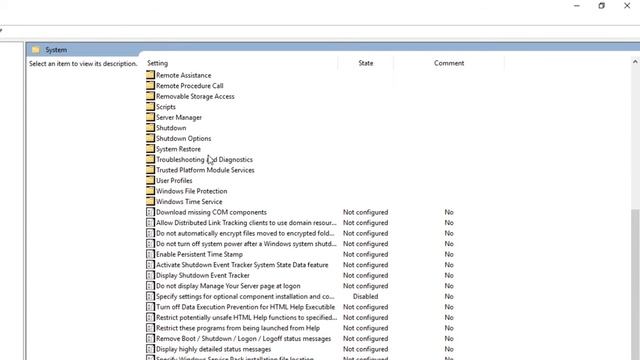Open the Windows Time Service folder icon

click(150, 202)
